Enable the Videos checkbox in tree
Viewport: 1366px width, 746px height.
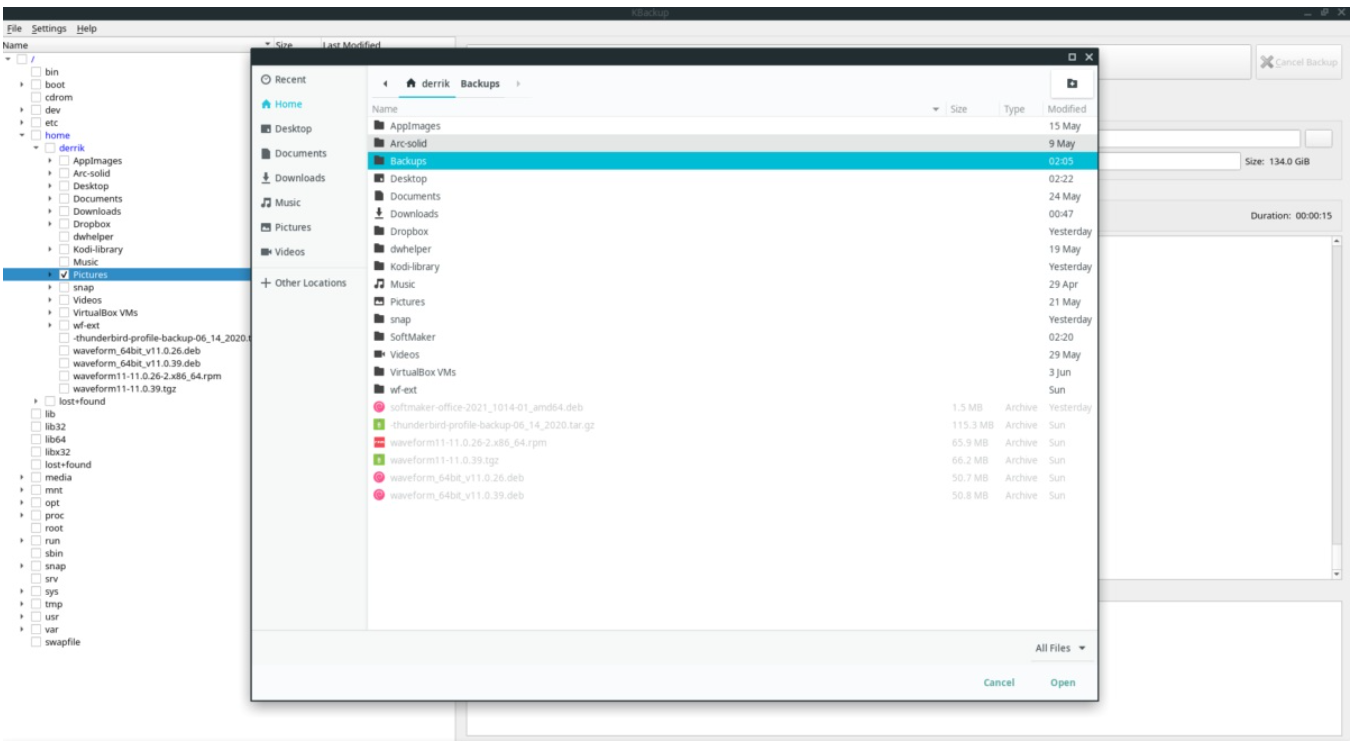tap(64, 300)
